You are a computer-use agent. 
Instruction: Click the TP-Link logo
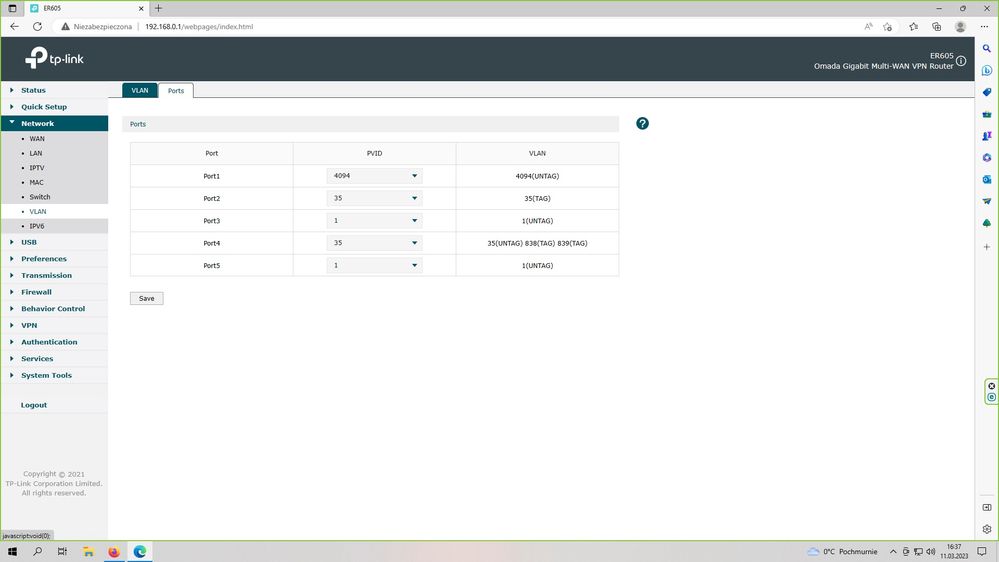(55, 59)
